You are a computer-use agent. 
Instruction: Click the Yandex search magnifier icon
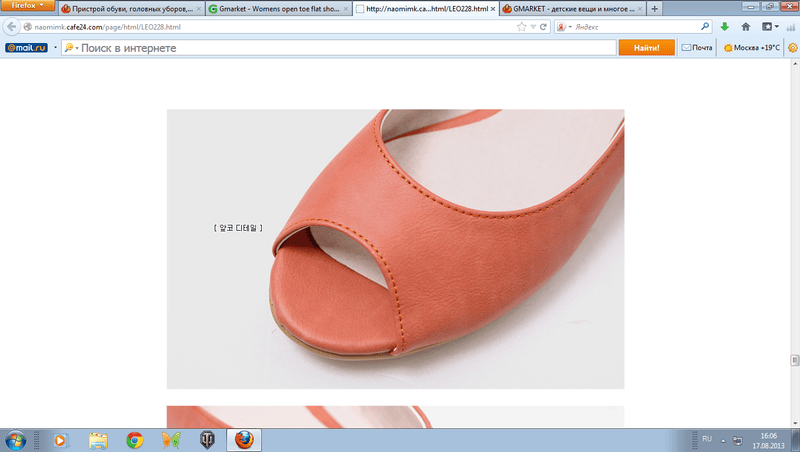705,27
